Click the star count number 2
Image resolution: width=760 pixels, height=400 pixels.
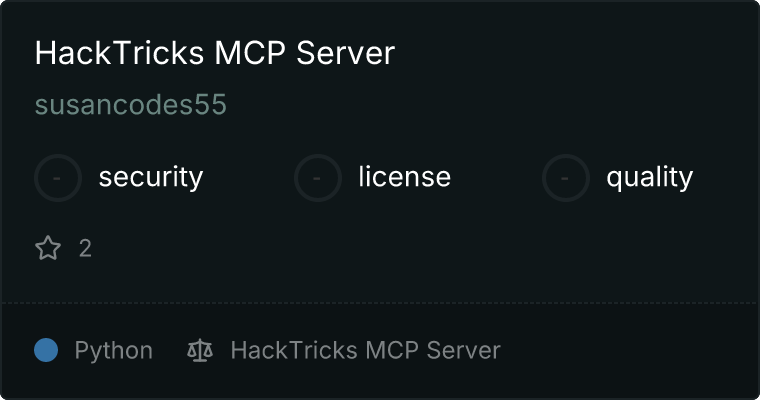click(x=85, y=248)
